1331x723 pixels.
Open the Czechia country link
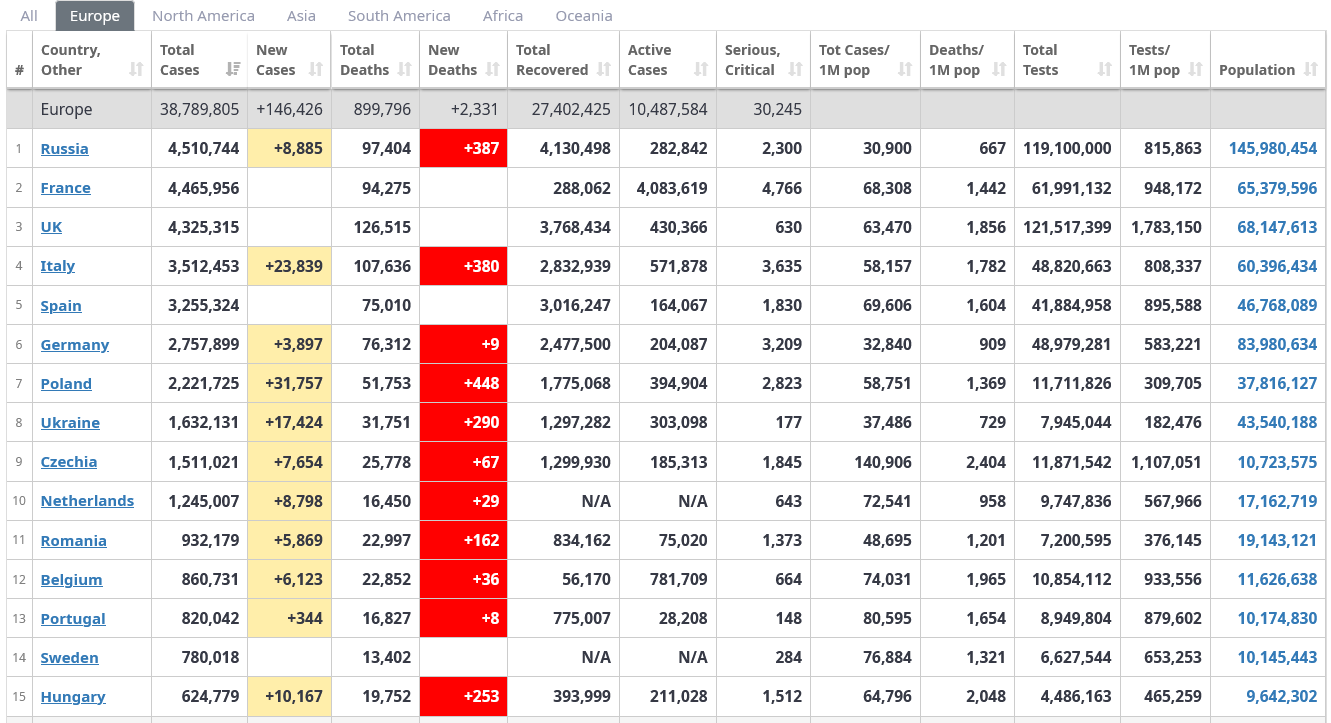[x=69, y=462]
